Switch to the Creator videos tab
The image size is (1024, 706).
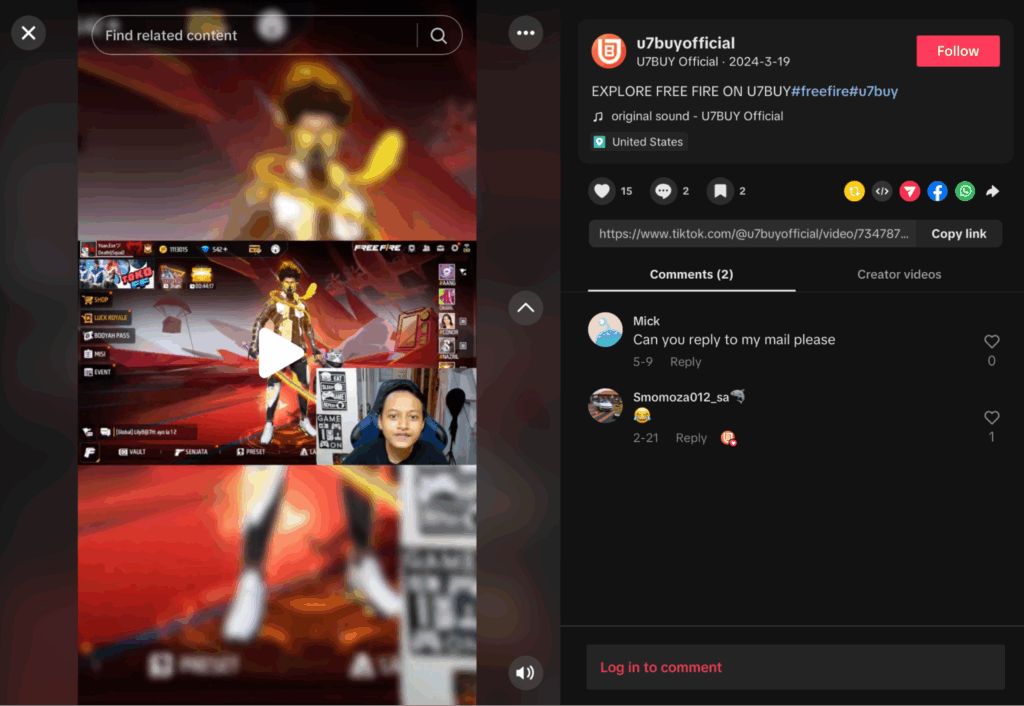899,275
